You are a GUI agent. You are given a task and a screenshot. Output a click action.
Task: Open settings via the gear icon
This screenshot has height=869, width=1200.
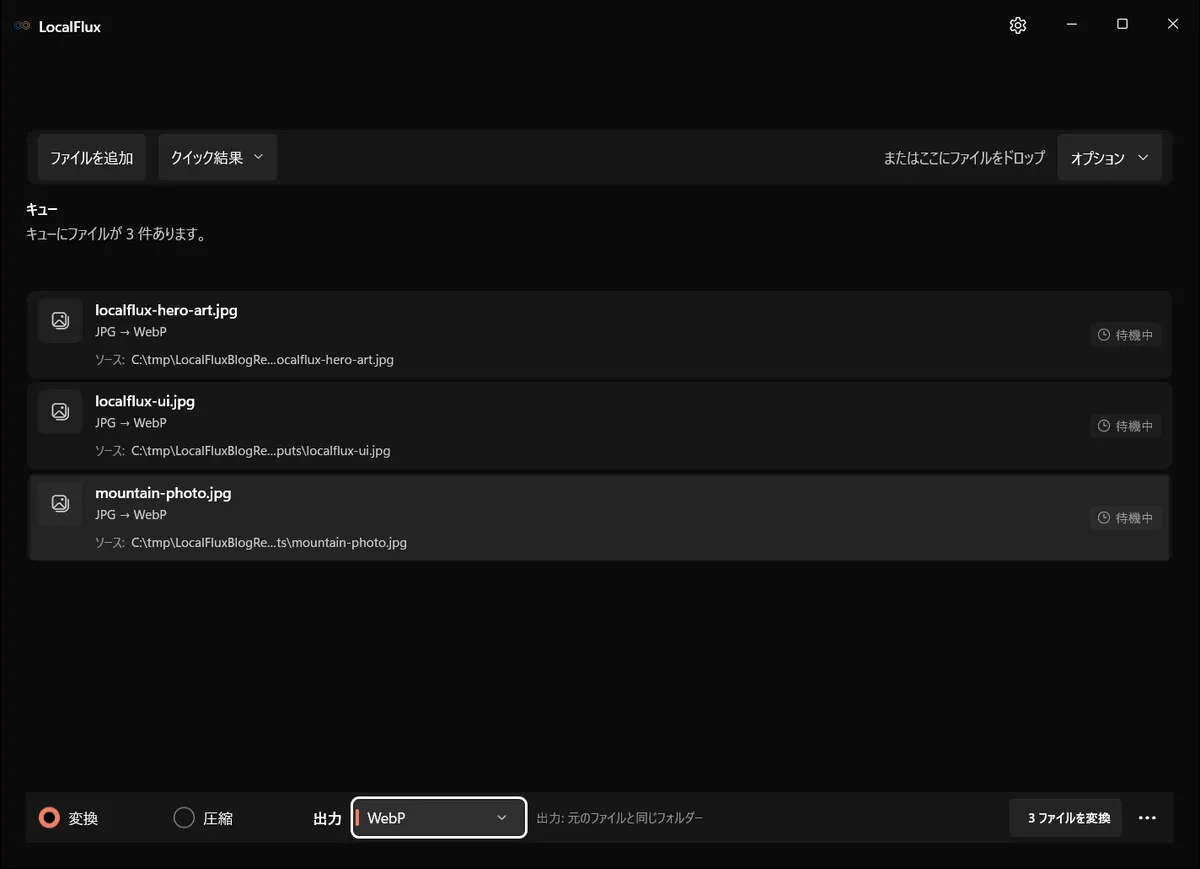coord(1018,26)
